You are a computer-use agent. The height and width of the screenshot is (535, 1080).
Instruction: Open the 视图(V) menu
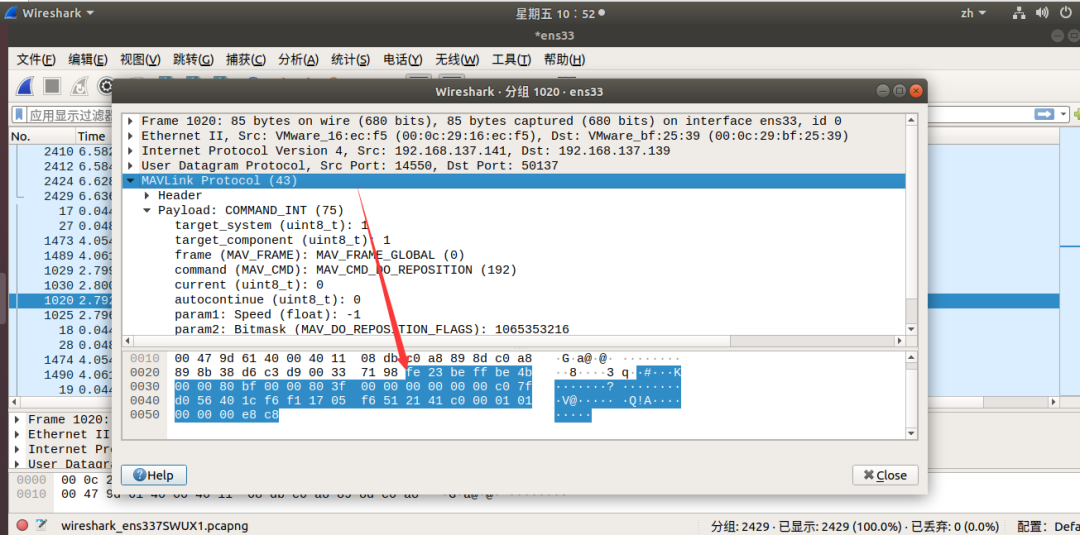(x=140, y=60)
